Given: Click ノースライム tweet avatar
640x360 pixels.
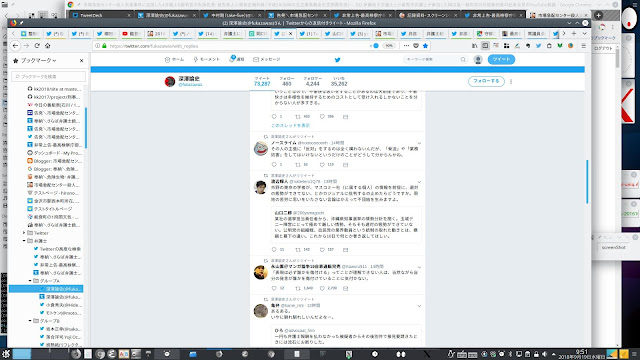Looking at the screenshot, I should [x=261, y=149].
